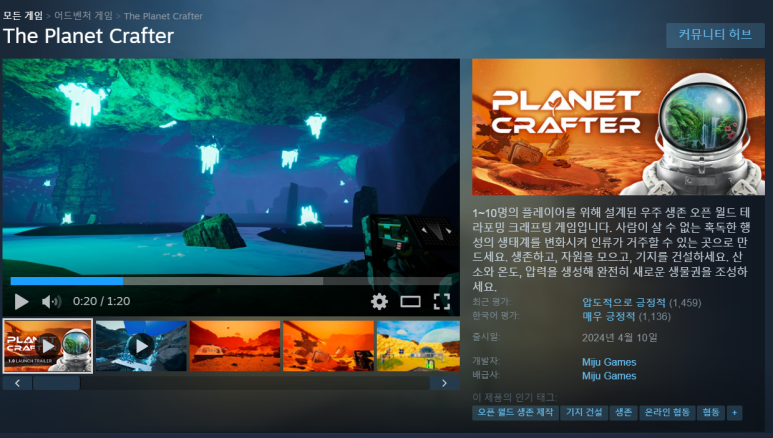773x438 pixels.
Task: Select the 생존 tag
Action: [x=624, y=412]
